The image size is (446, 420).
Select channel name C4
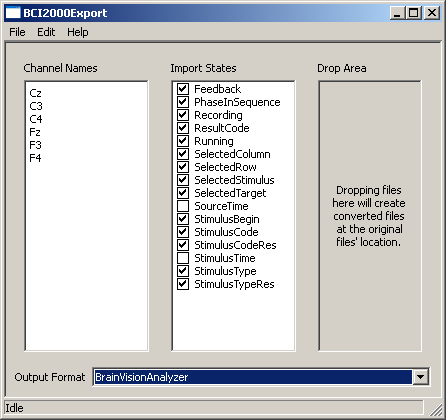pos(36,119)
